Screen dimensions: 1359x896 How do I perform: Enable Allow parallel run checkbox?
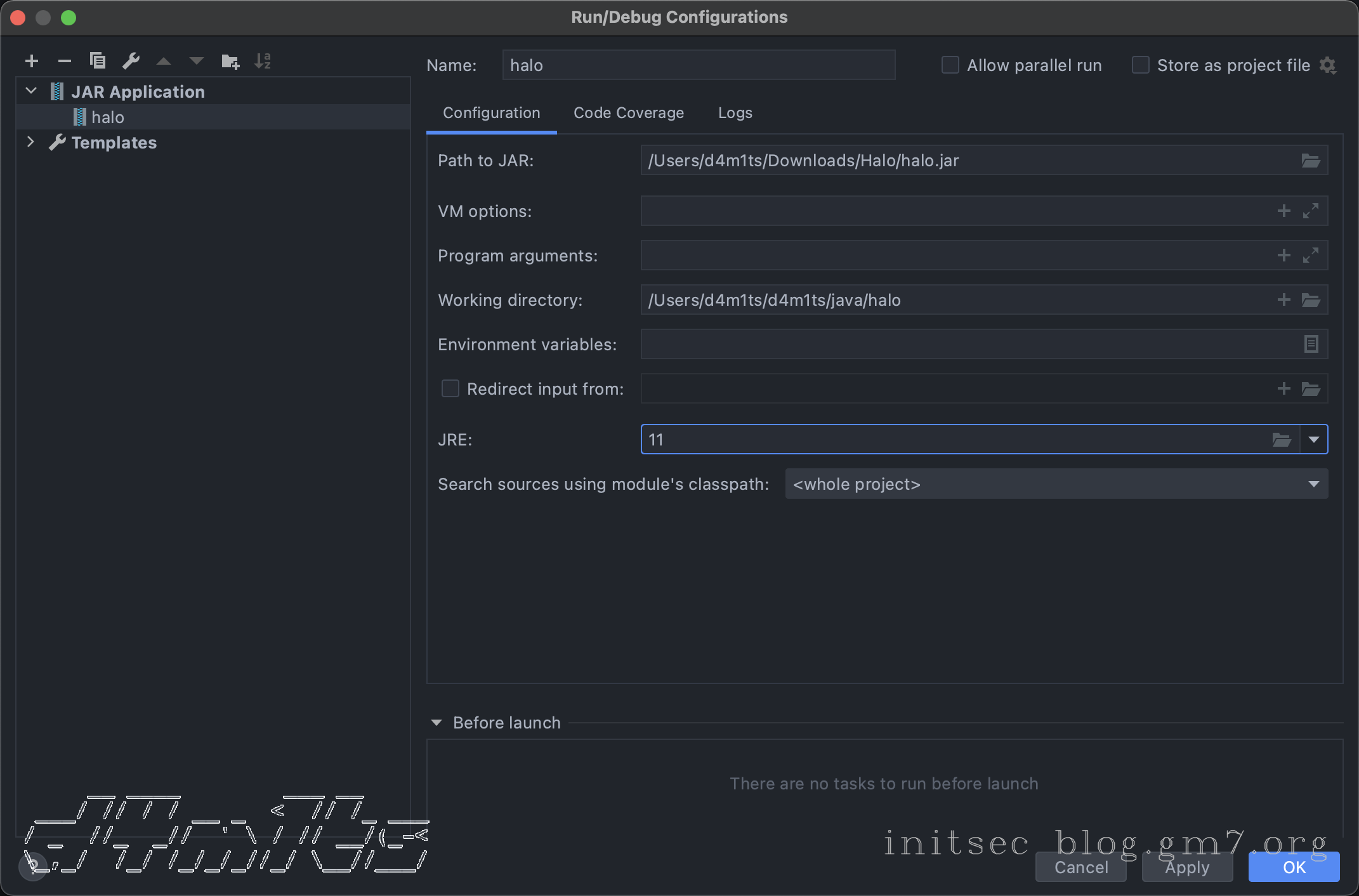pyautogui.click(x=950, y=65)
